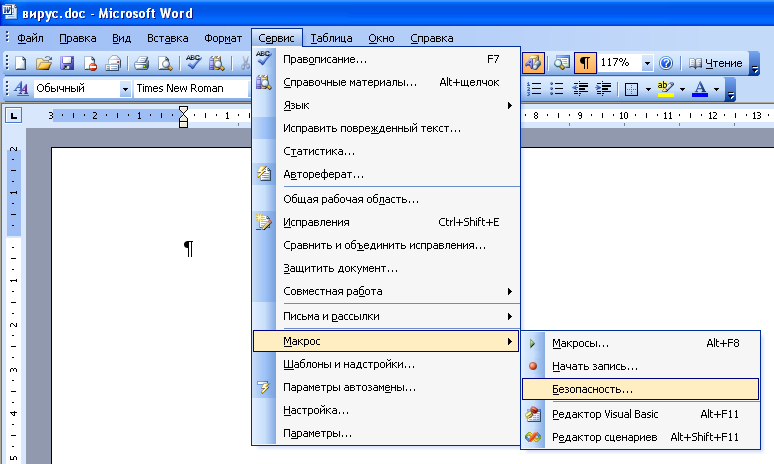Choose Правописание in Сервис menu
The width and height of the screenshot is (774, 464).
[x=386, y=59]
